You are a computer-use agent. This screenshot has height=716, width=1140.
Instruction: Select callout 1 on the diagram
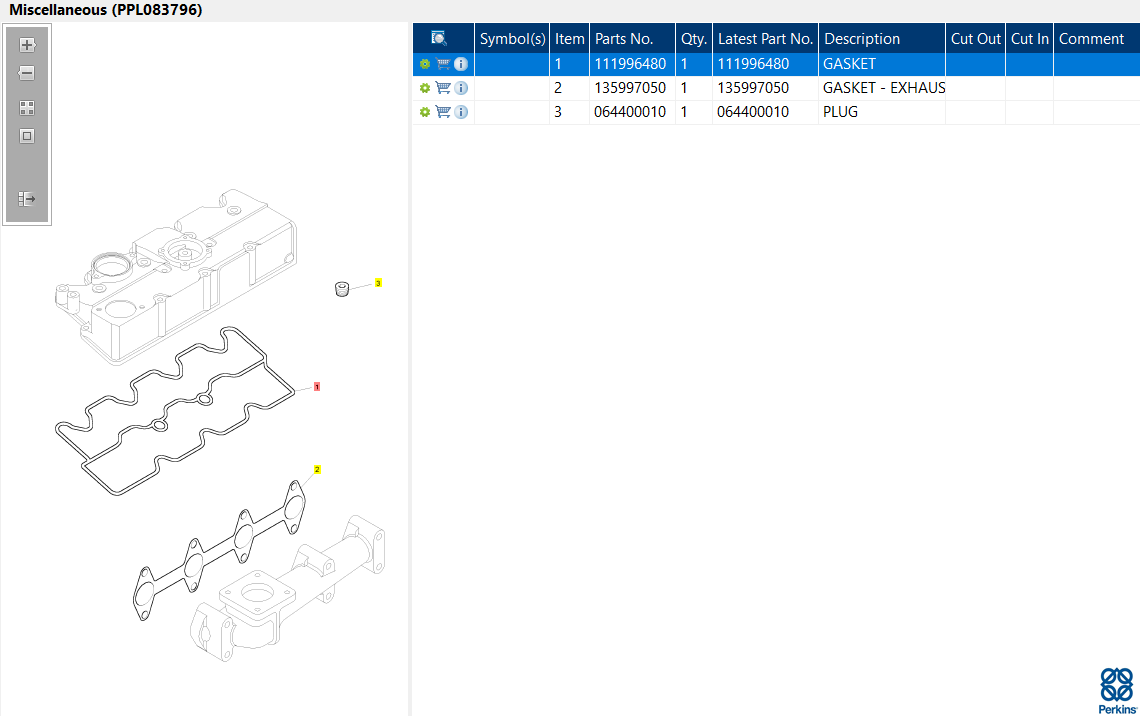pyautogui.click(x=317, y=387)
